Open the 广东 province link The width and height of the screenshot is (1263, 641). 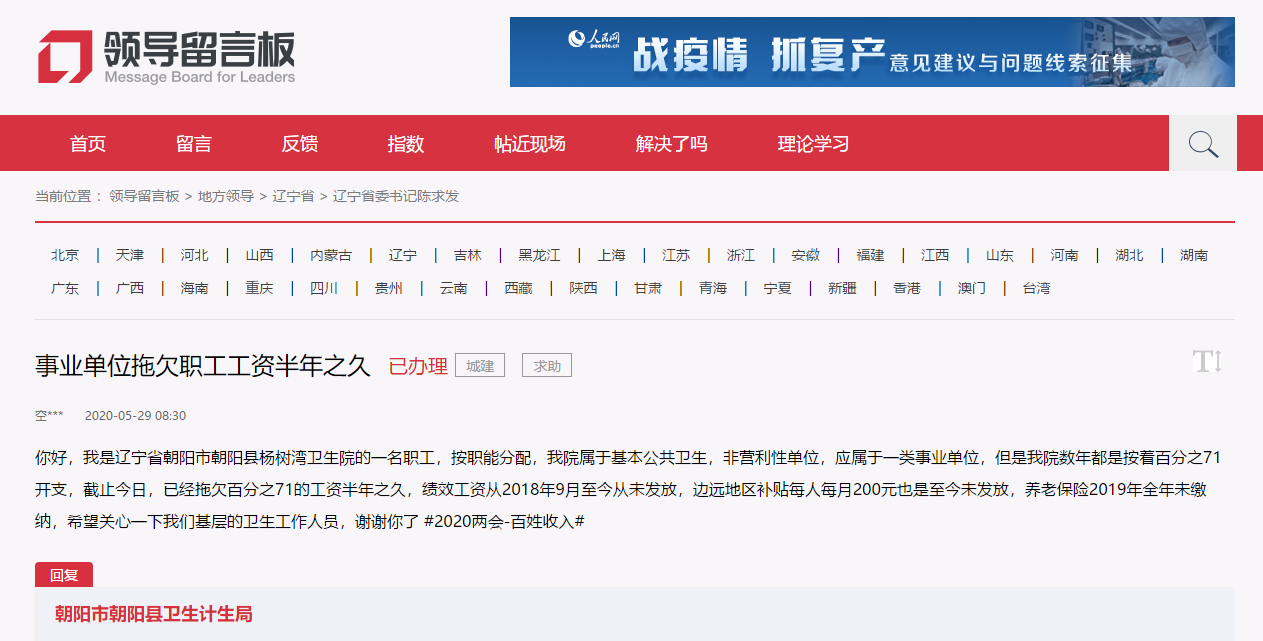65,288
